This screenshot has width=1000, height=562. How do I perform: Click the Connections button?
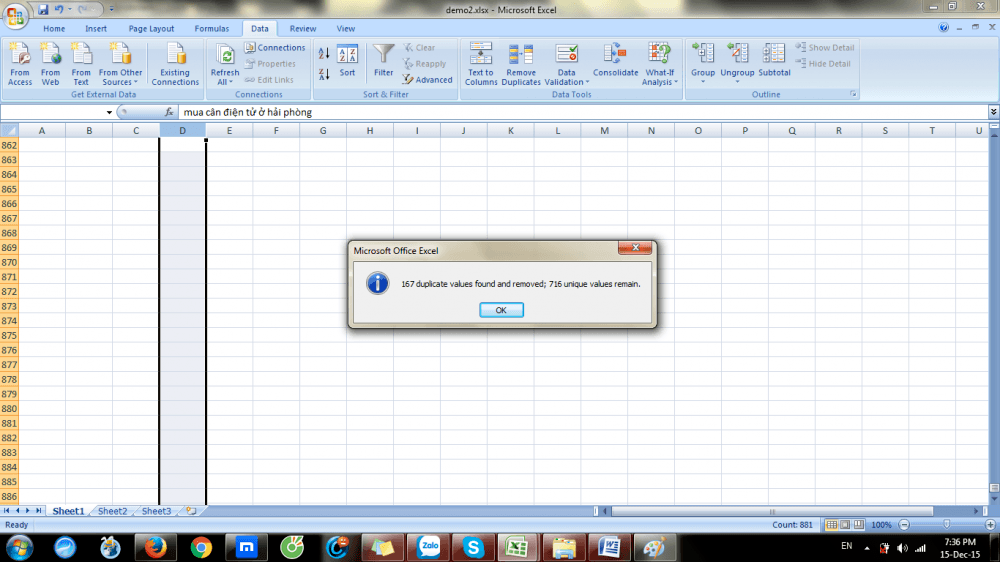click(275, 48)
